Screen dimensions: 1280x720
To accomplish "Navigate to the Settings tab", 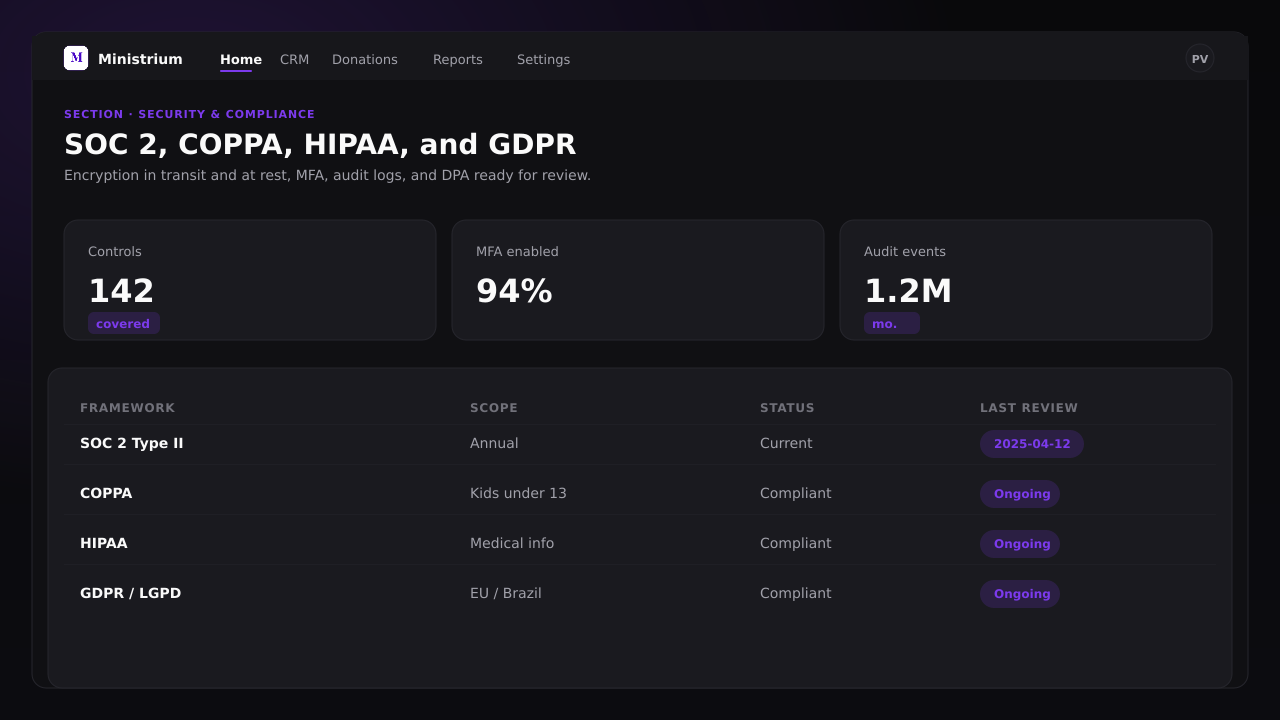I will point(543,59).
